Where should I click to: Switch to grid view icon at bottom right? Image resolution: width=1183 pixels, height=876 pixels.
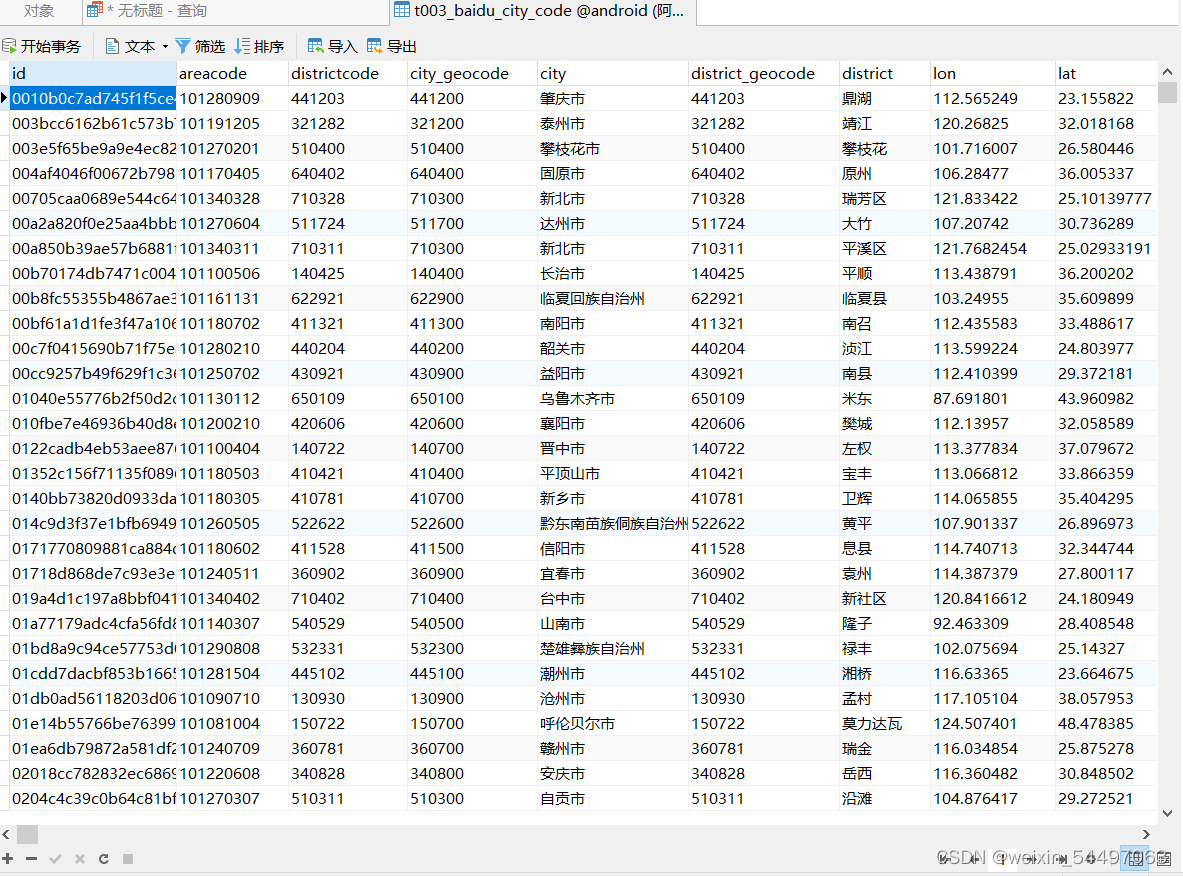click(1135, 859)
